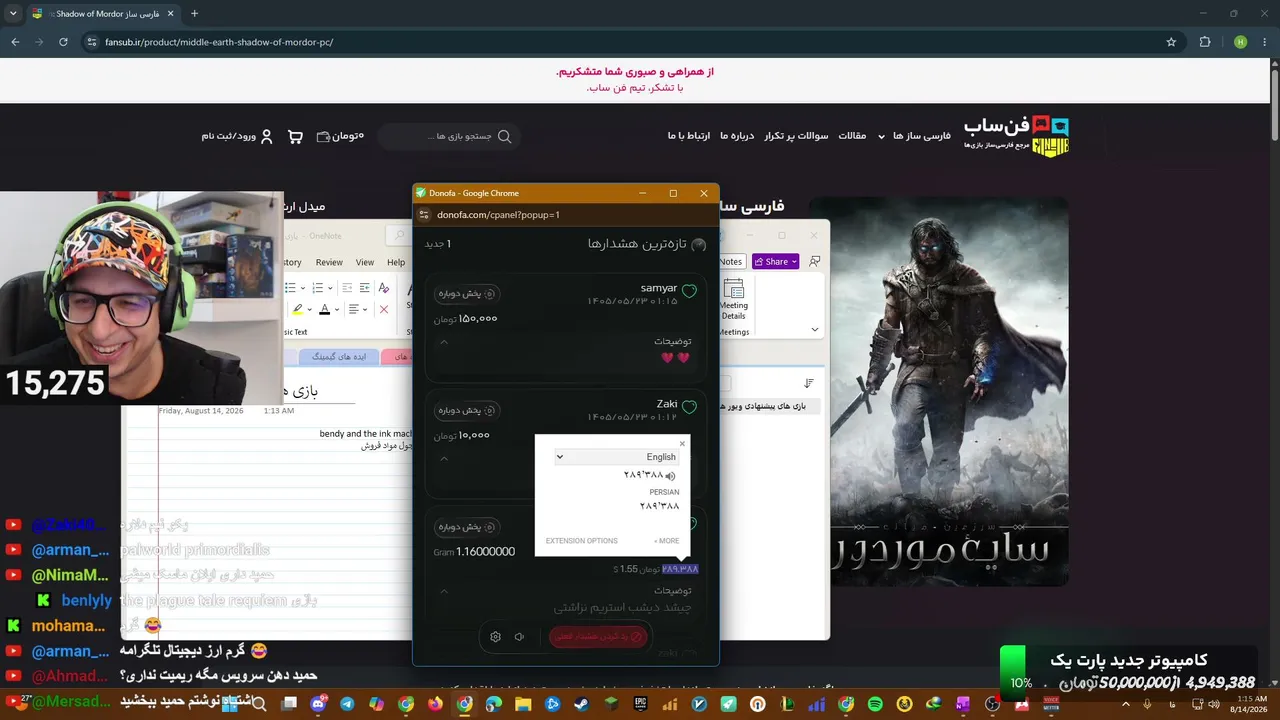Click the OneNote delete X icon

click(383, 310)
